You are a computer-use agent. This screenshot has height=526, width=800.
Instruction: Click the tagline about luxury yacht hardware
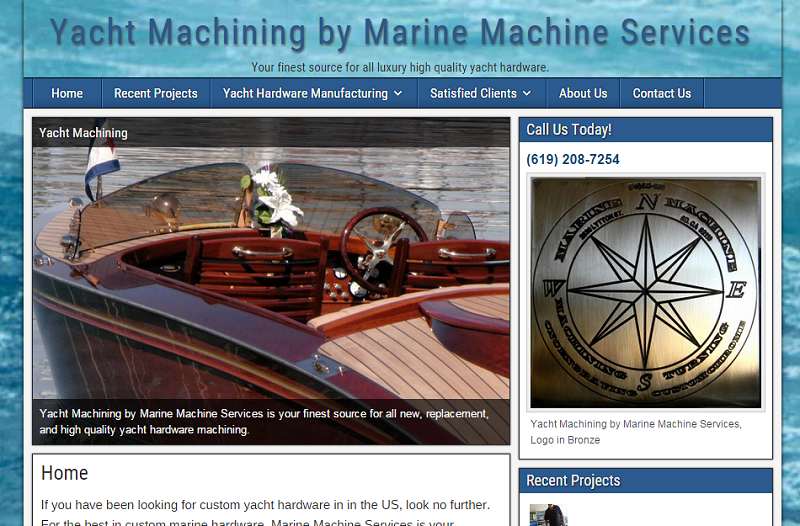[400, 67]
